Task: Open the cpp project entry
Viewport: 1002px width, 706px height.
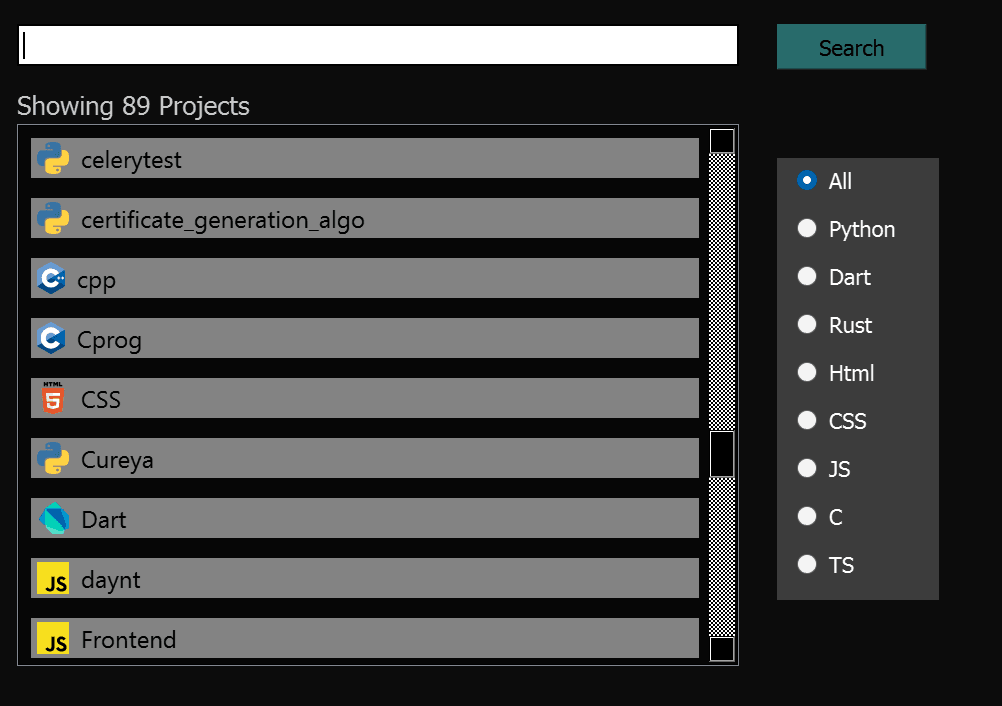Action: click(x=365, y=279)
